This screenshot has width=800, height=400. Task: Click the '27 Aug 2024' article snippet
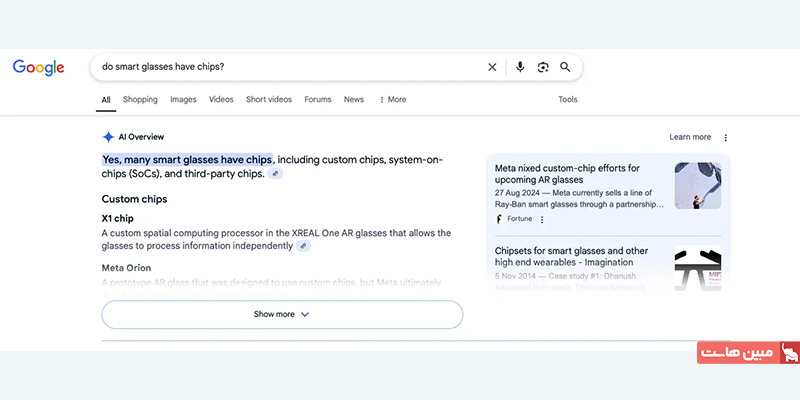tap(580, 198)
